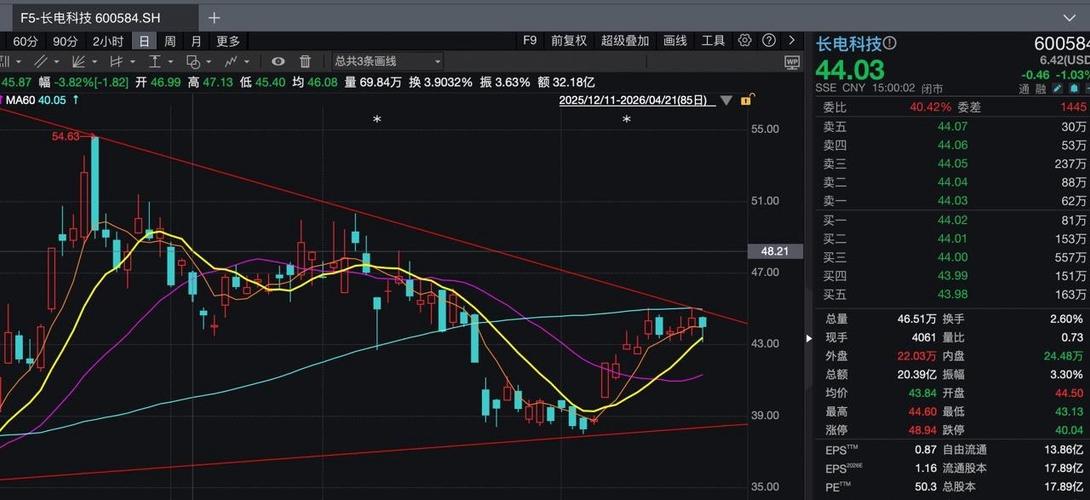1090x500 pixels.
Task: Add a new tab with plus button
Action: click(214, 17)
